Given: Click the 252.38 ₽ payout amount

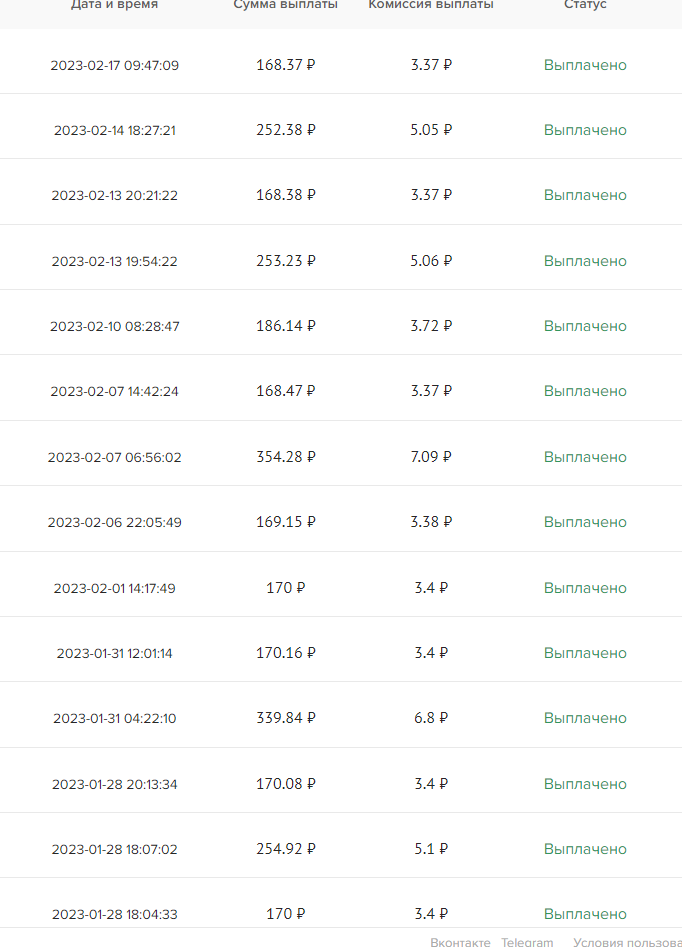Looking at the screenshot, I should [286, 130].
